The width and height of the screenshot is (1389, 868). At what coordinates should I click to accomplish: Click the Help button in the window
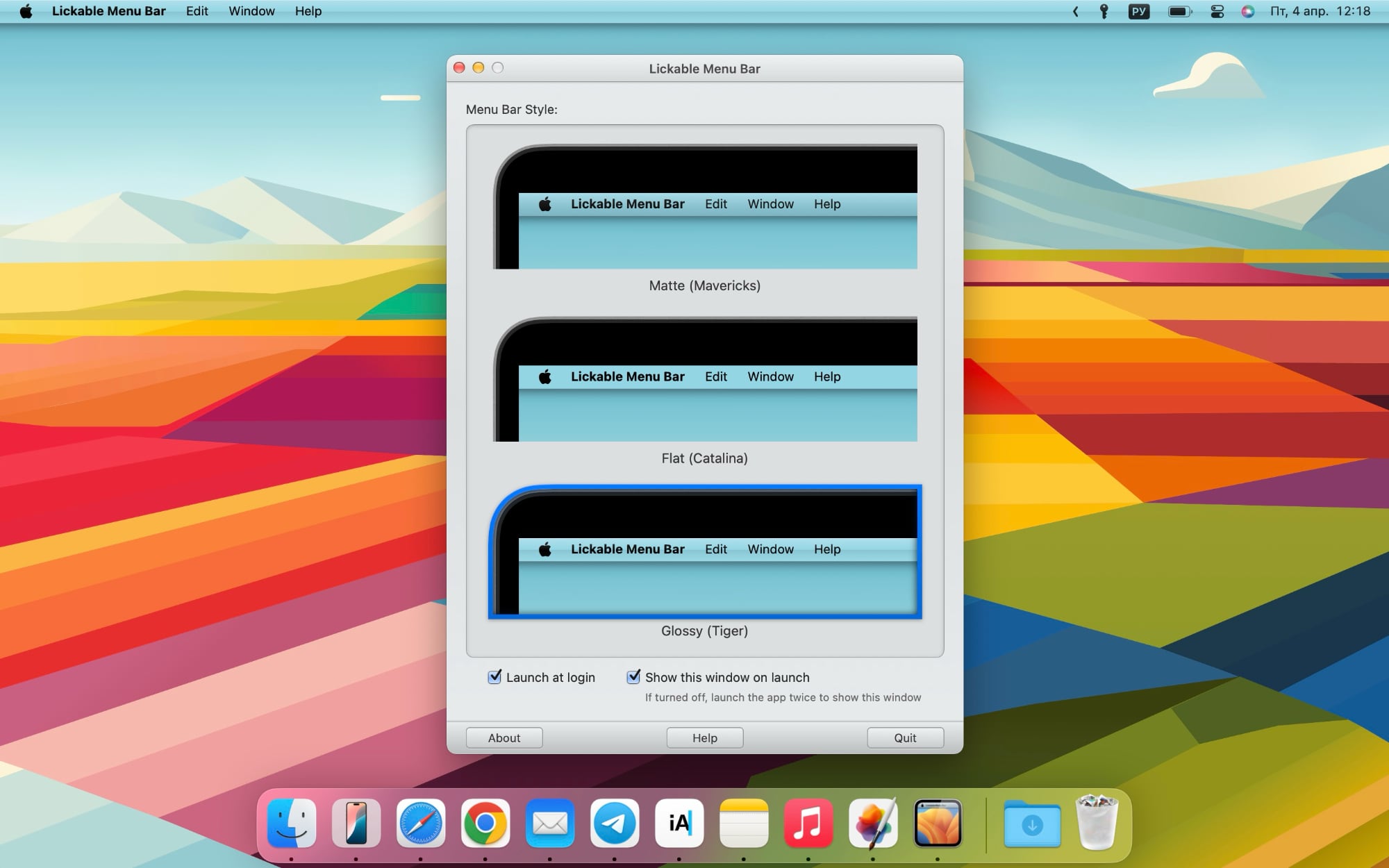tap(705, 738)
